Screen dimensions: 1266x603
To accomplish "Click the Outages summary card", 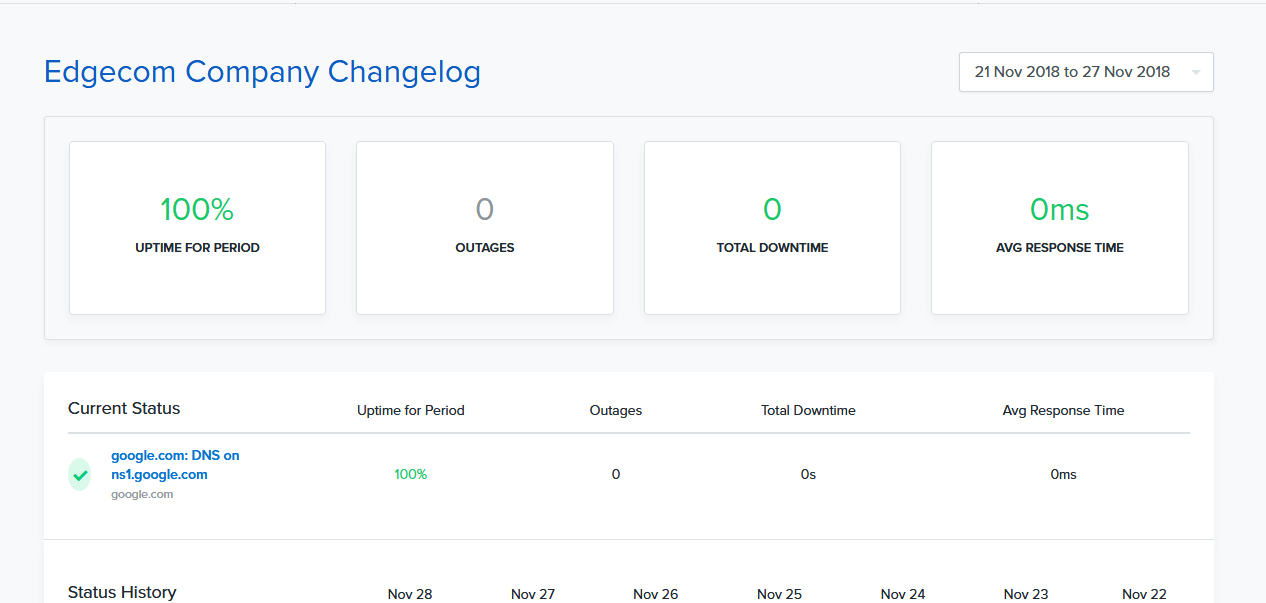I will tap(485, 228).
